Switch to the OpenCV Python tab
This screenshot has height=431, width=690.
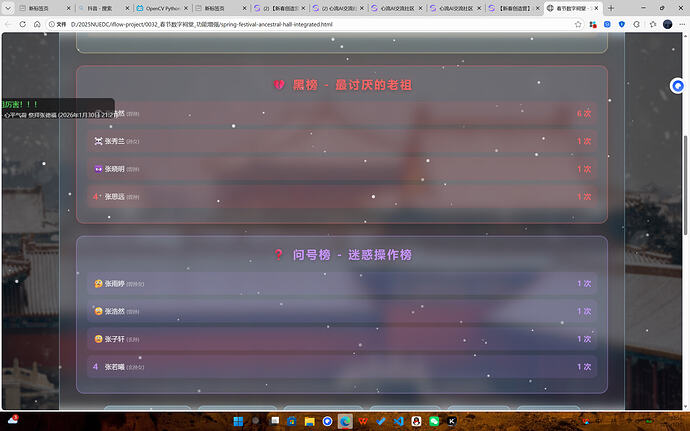pyautogui.click(x=157, y=7)
